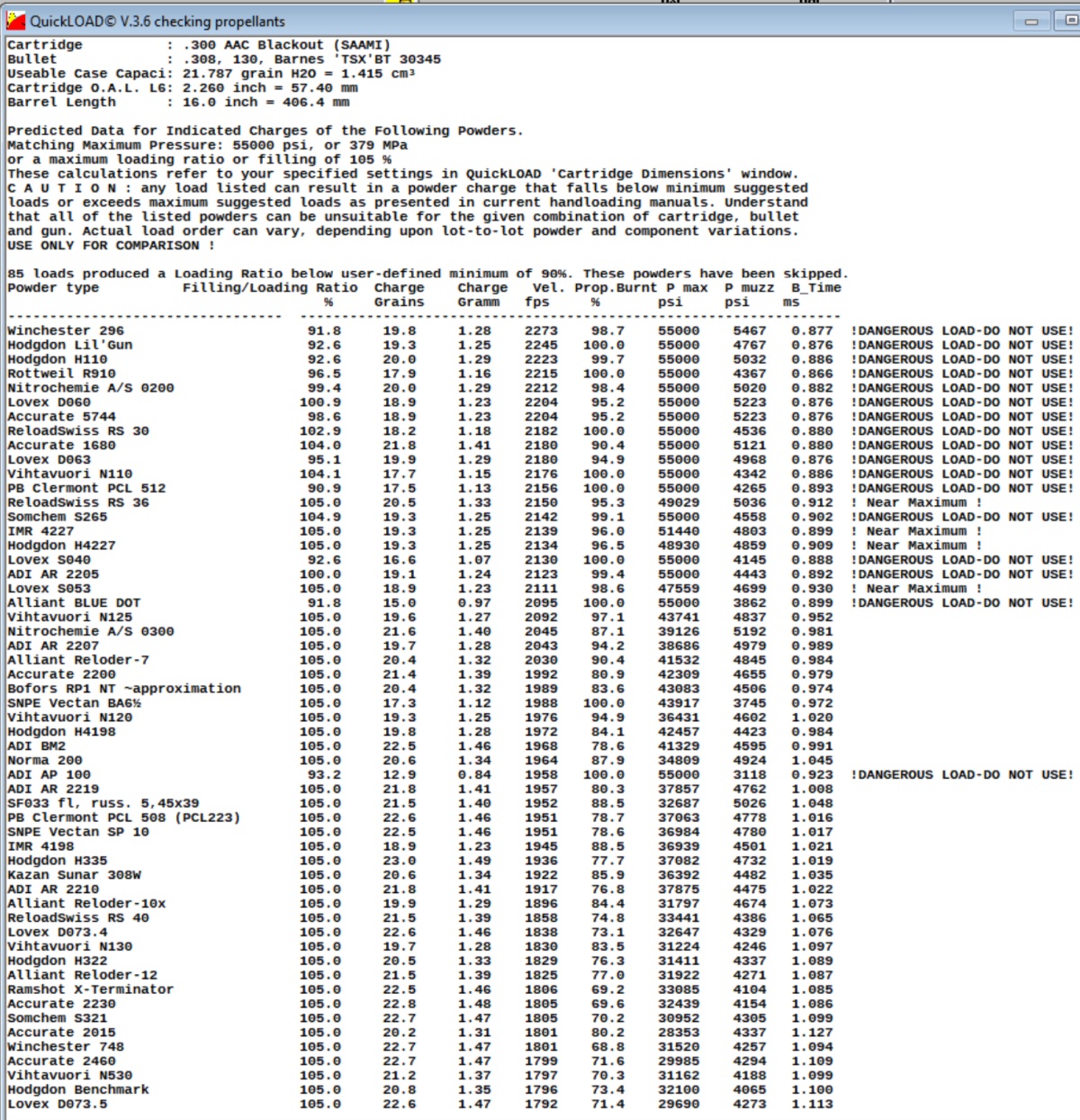Click 'Bofors RP1 NT ~approximation' entry

pyautogui.click(x=124, y=689)
